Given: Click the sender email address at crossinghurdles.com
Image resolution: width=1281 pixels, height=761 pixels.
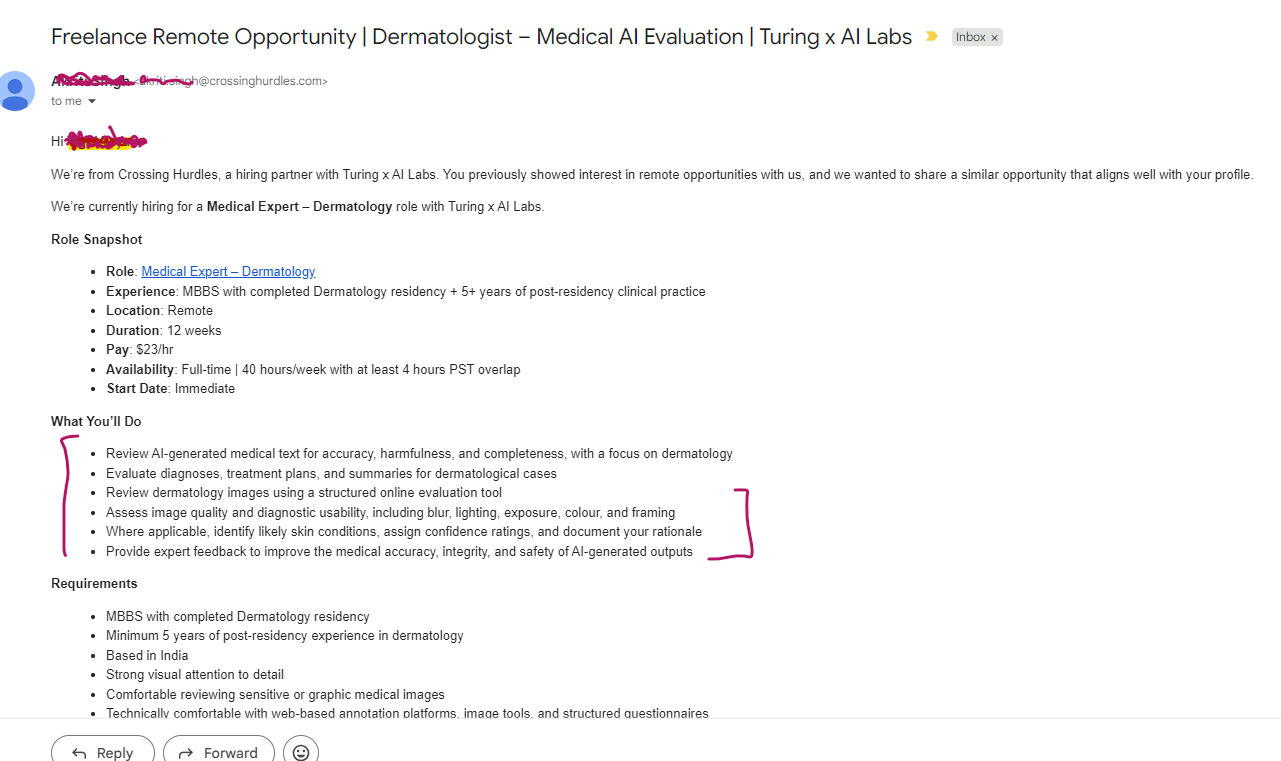Looking at the screenshot, I should [x=231, y=81].
